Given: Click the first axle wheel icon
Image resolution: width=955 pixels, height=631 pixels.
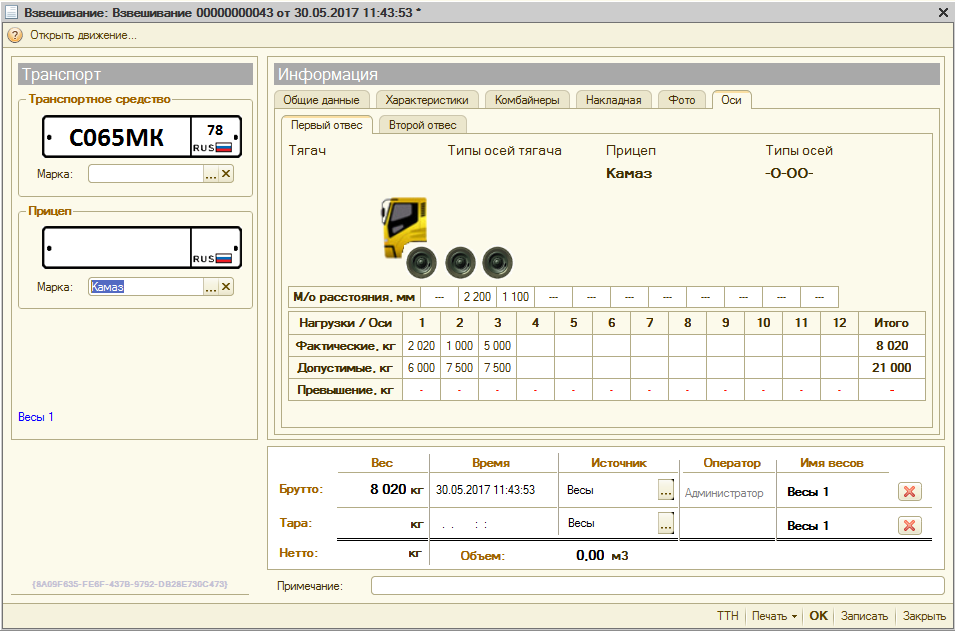Looking at the screenshot, I should (421, 263).
